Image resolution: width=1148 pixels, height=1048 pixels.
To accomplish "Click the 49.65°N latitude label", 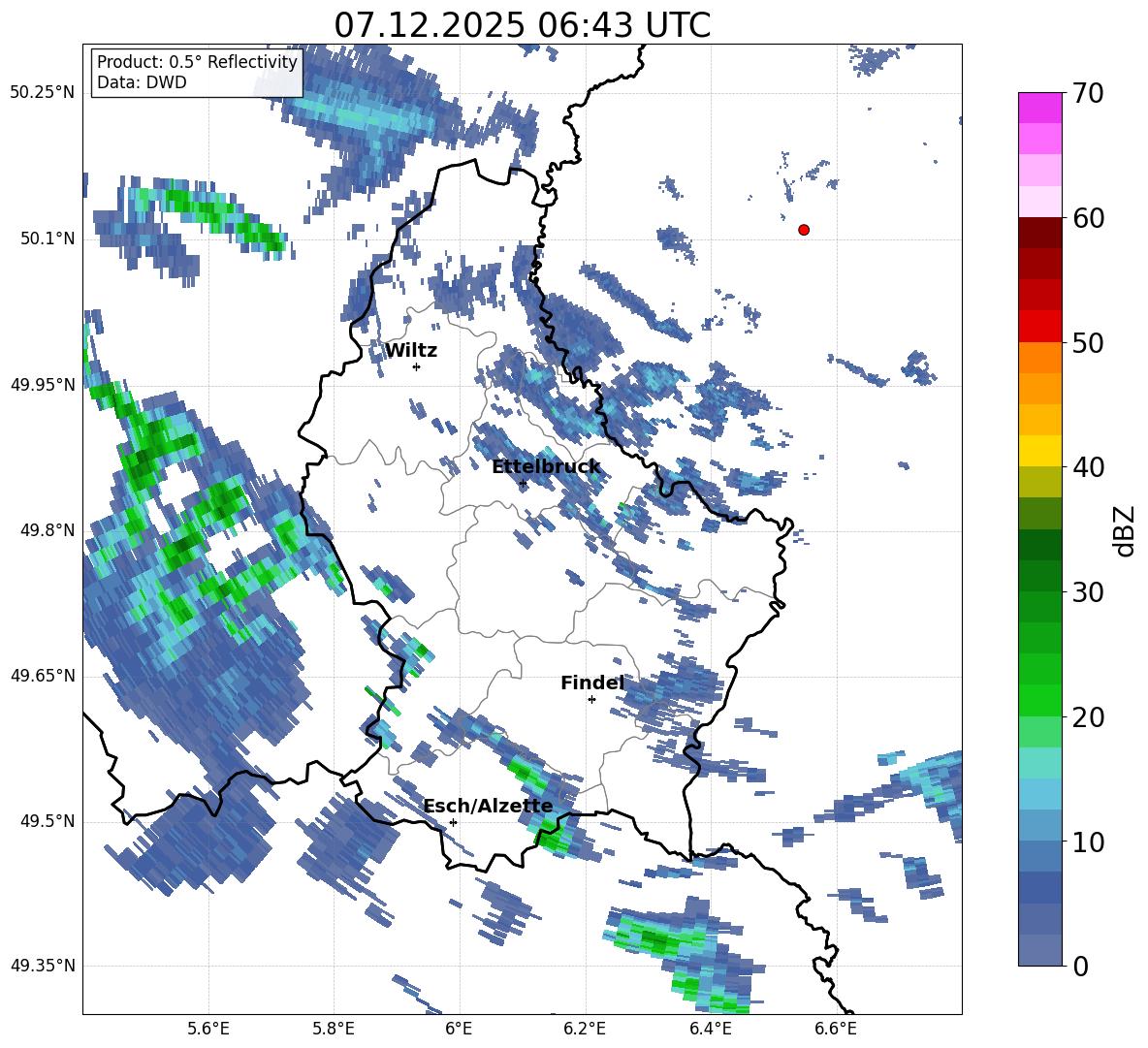I will point(43,676).
